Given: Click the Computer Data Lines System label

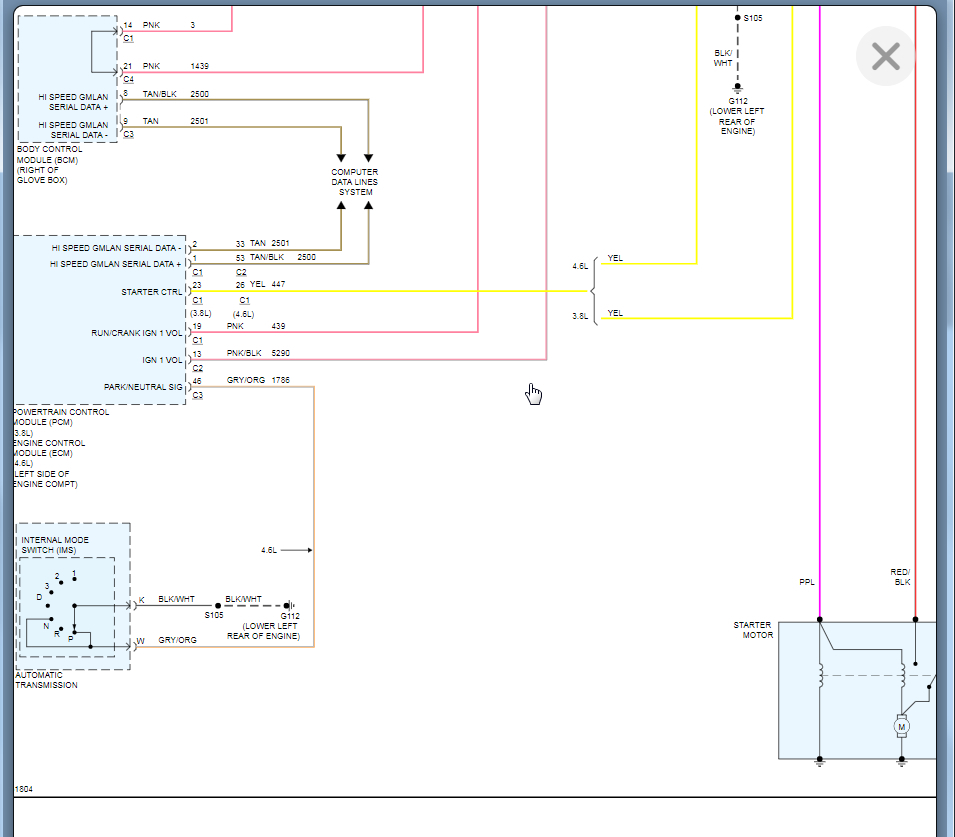Looking at the screenshot, I should tap(354, 182).
